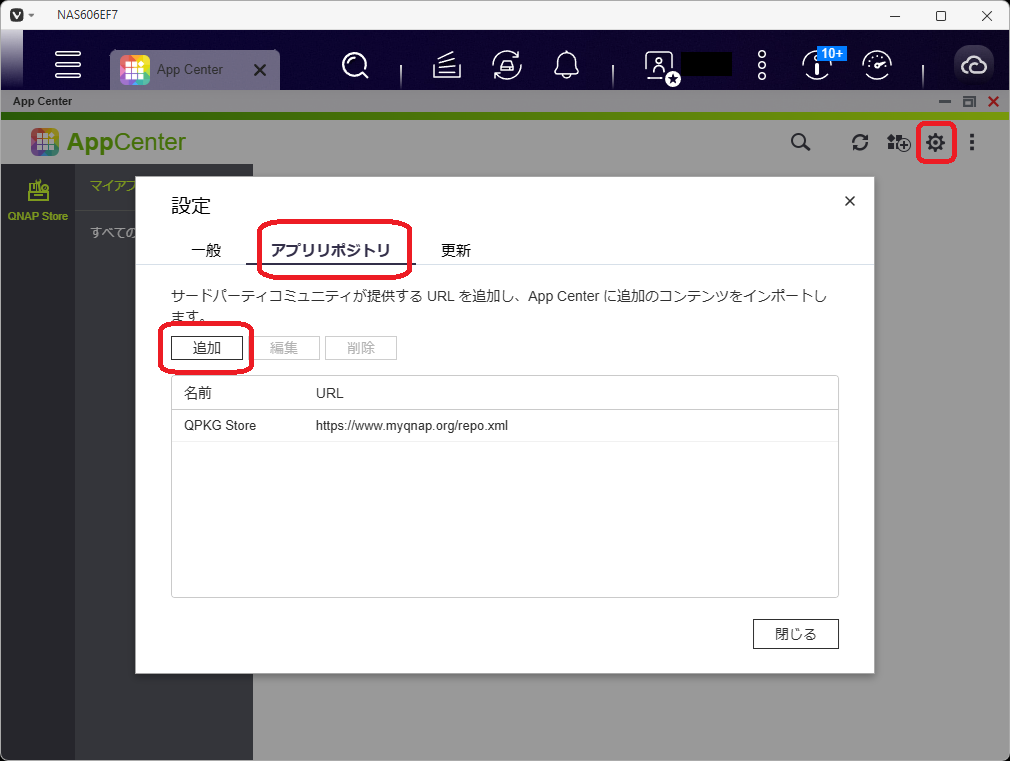Open App Center's vertical three-dot menu
Image resolution: width=1010 pixels, height=761 pixels.
pos(971,142)
